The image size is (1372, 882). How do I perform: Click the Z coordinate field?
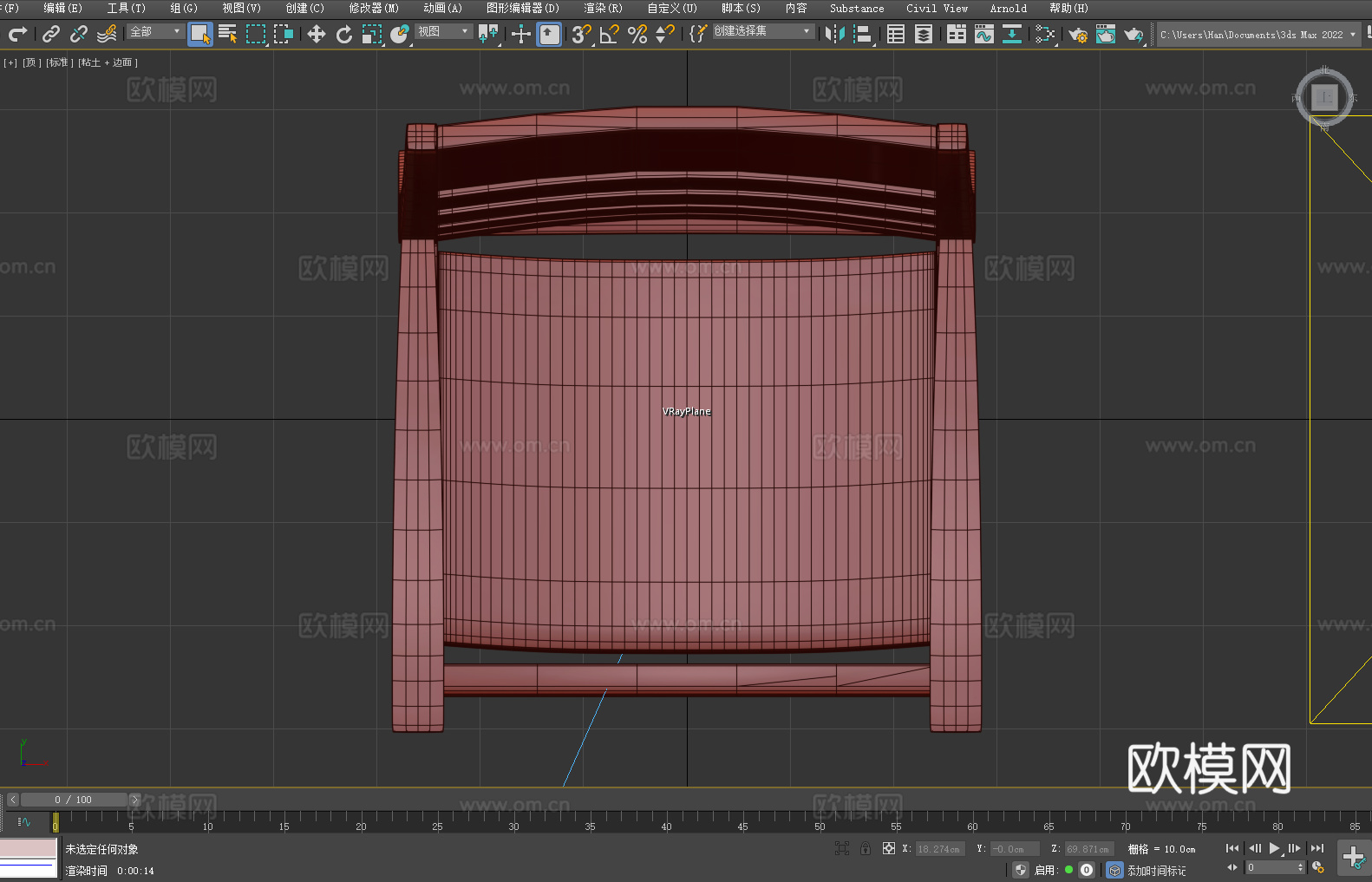click(1088, 849)
